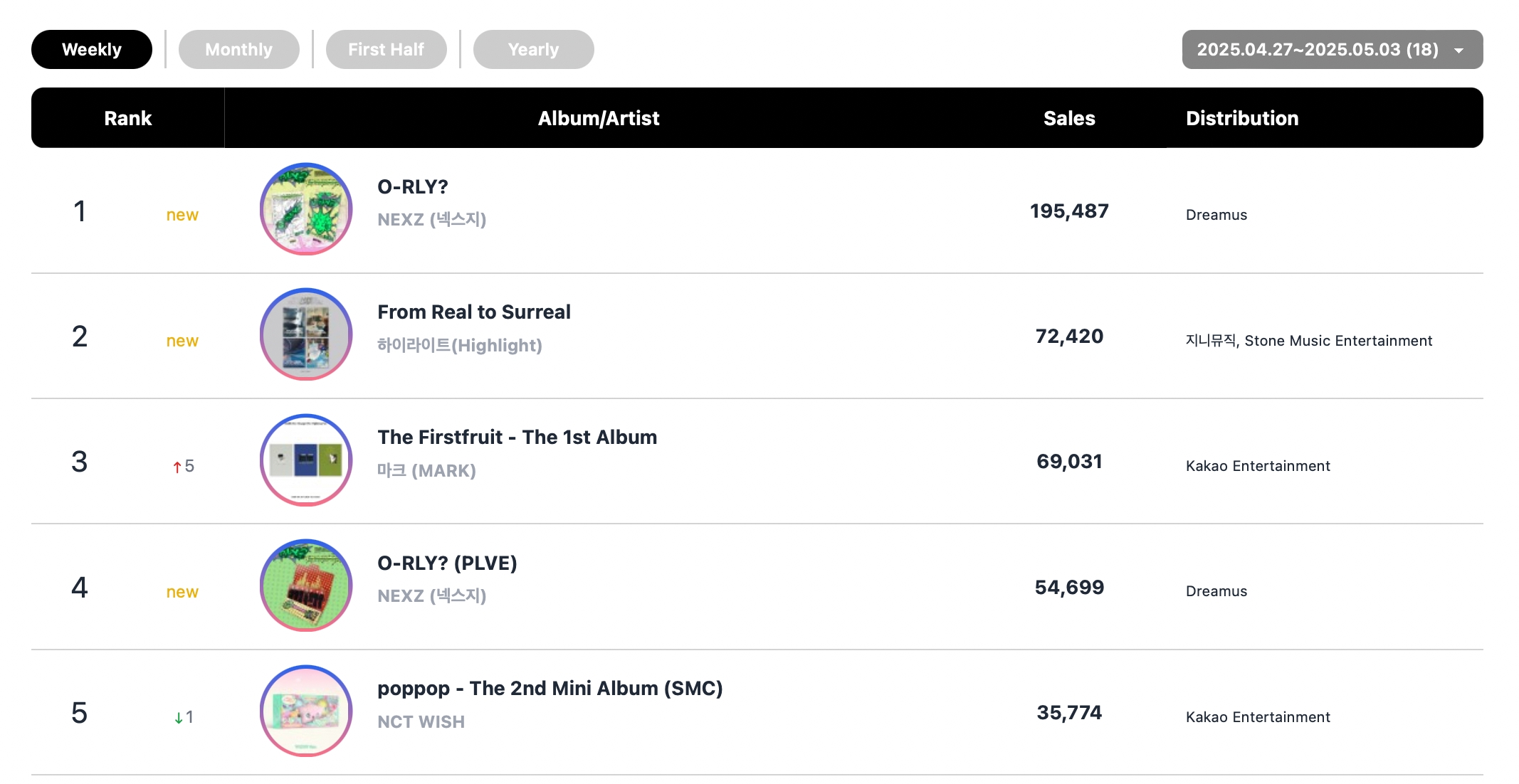Show the Yearly chart tab
This screenshot has width=1519, height=784.
pyautogui.click(x=533, y=50)
